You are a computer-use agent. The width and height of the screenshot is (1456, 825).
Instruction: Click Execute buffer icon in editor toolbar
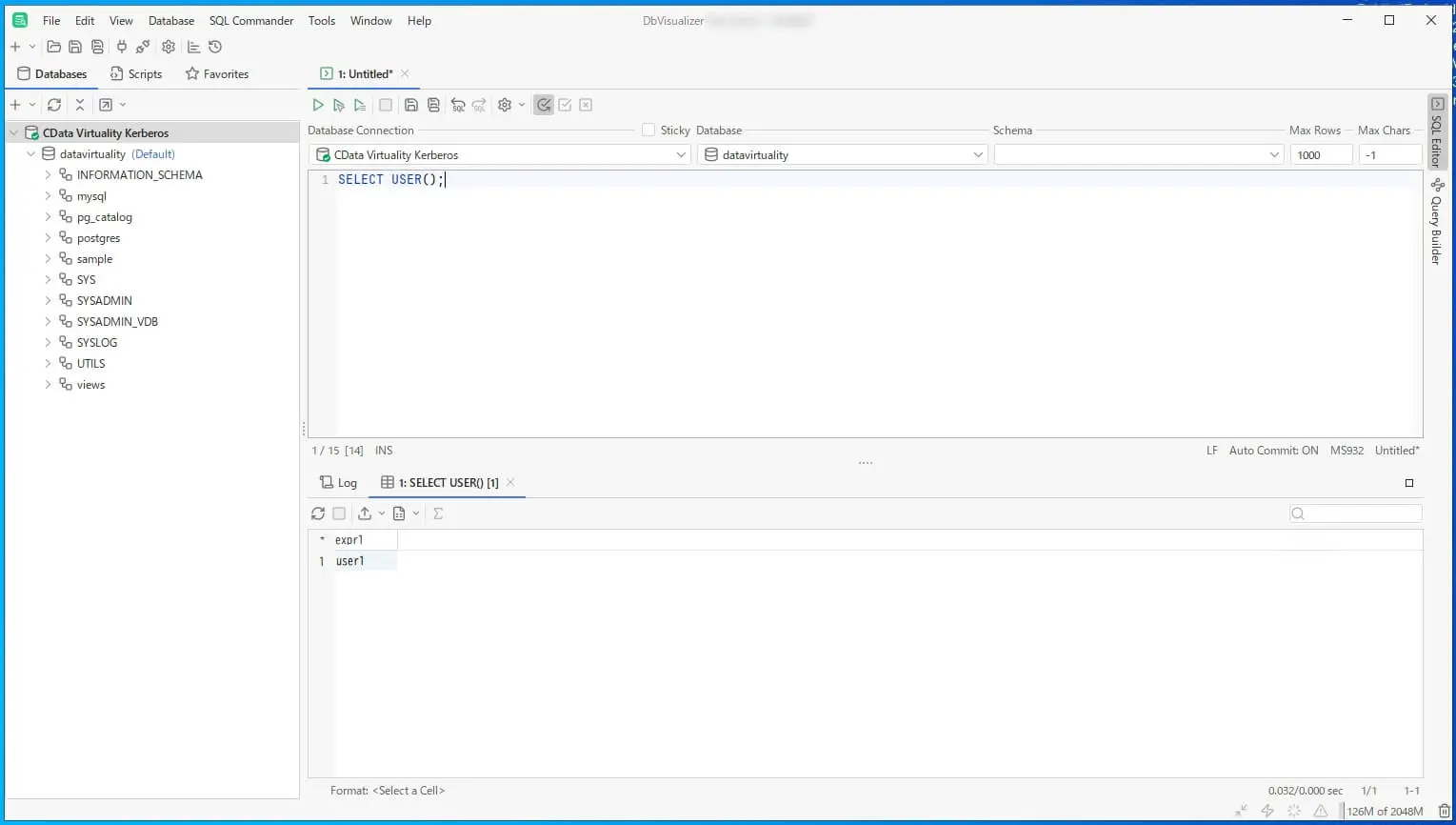(360, 105)
